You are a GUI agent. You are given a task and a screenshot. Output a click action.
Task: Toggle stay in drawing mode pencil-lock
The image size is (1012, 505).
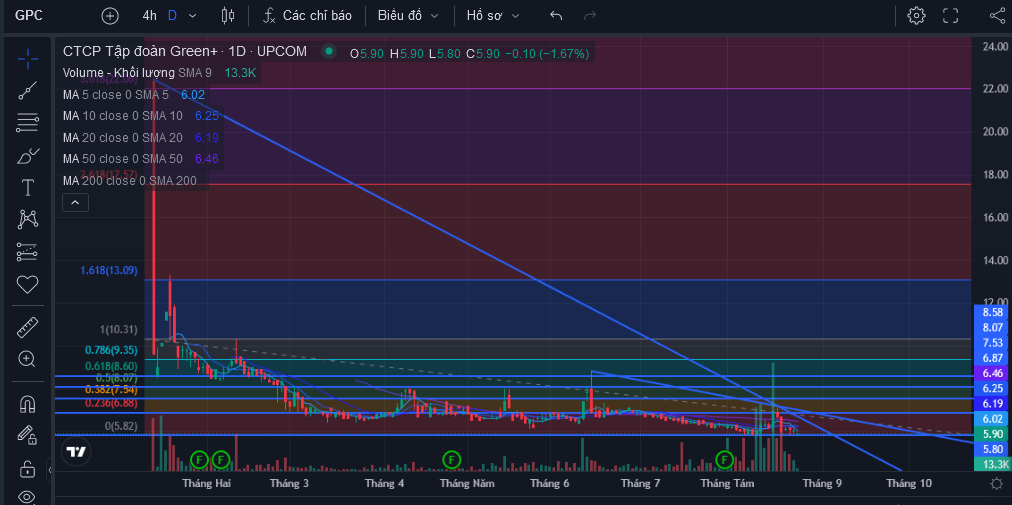click(x=27, y=435)
